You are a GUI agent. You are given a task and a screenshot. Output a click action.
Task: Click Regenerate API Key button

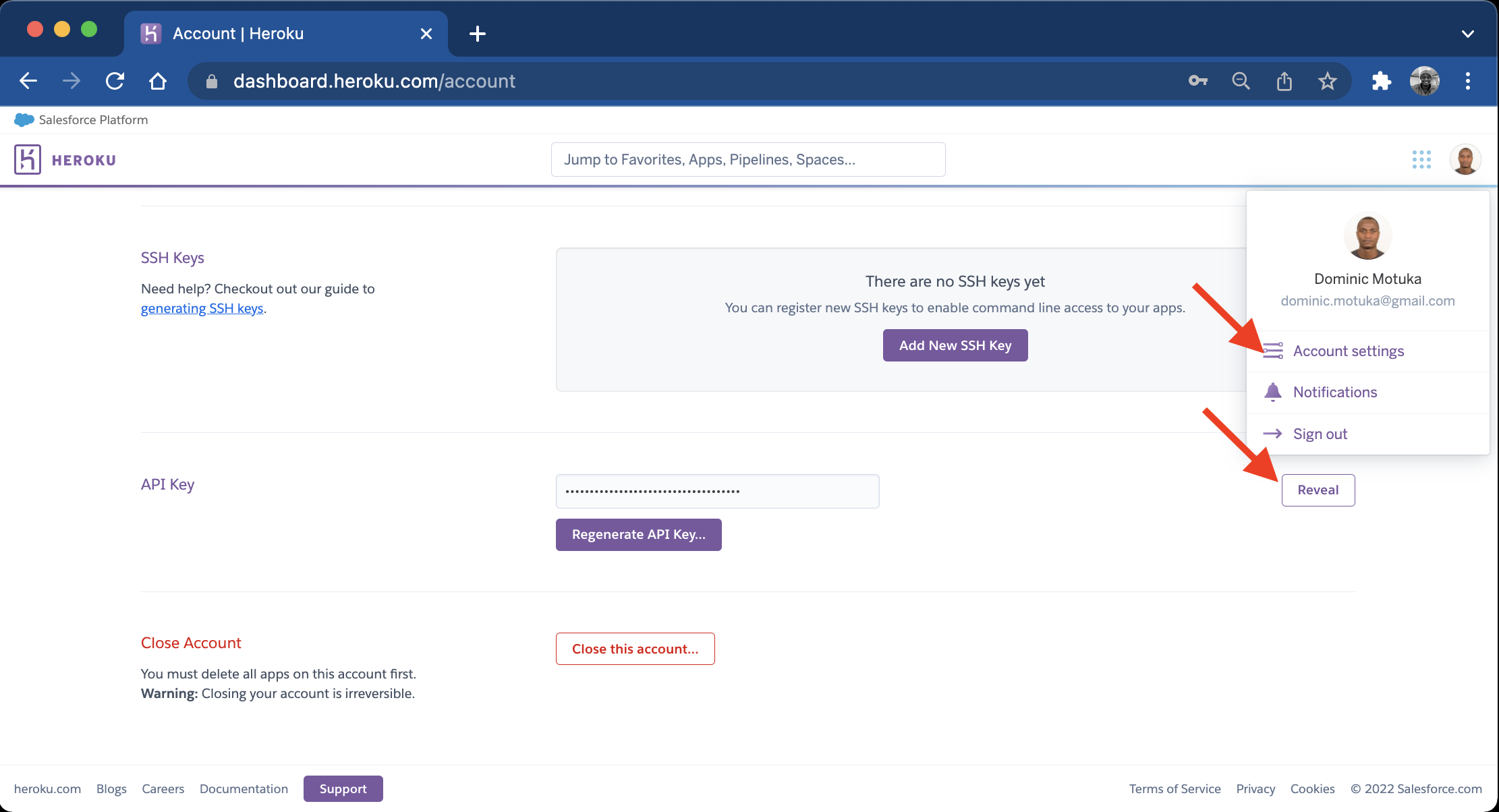638,534
